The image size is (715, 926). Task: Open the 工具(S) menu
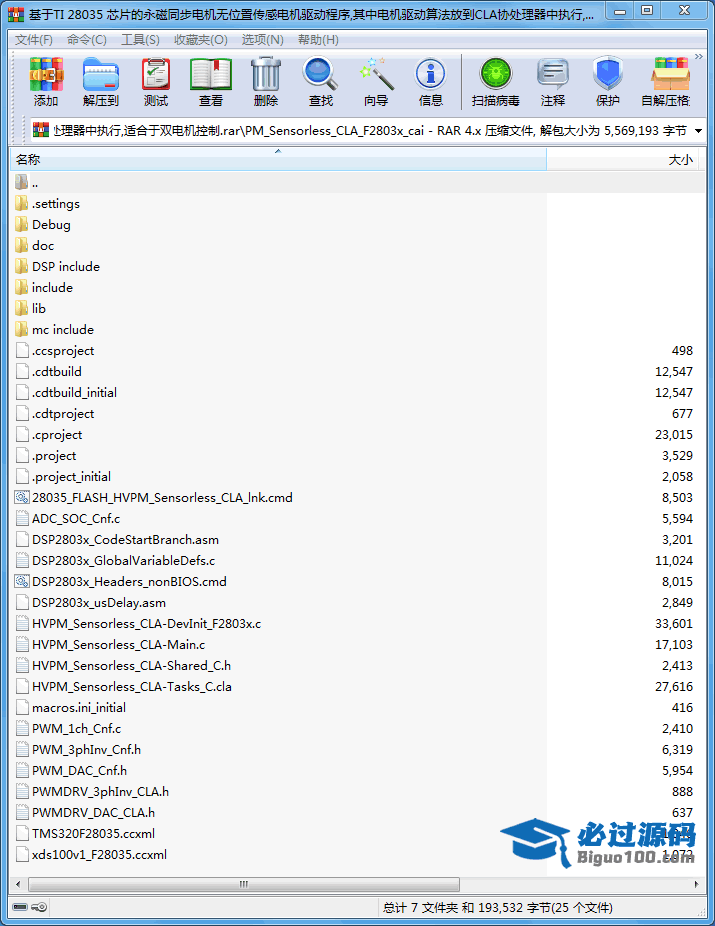coord(140,40)
